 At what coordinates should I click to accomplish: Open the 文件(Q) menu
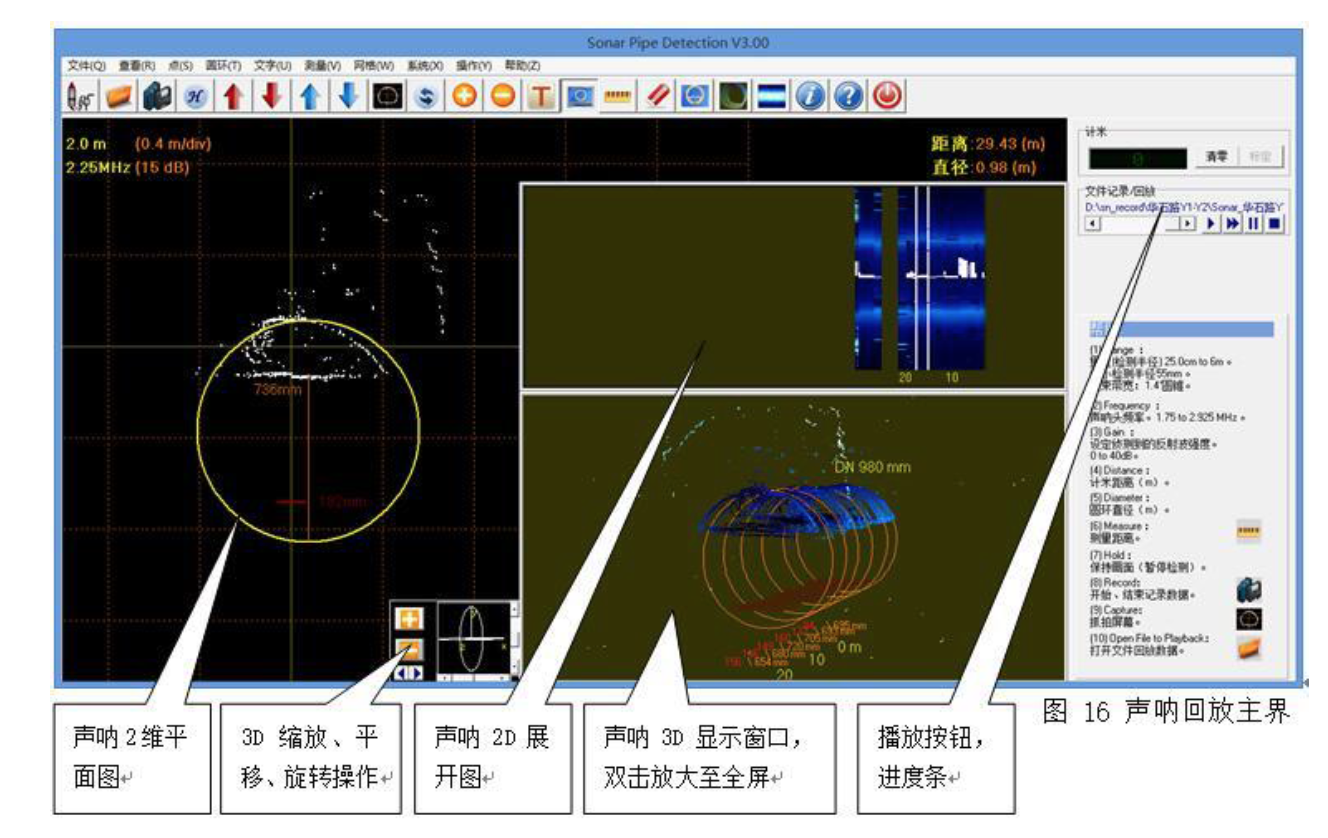(86, 65)
